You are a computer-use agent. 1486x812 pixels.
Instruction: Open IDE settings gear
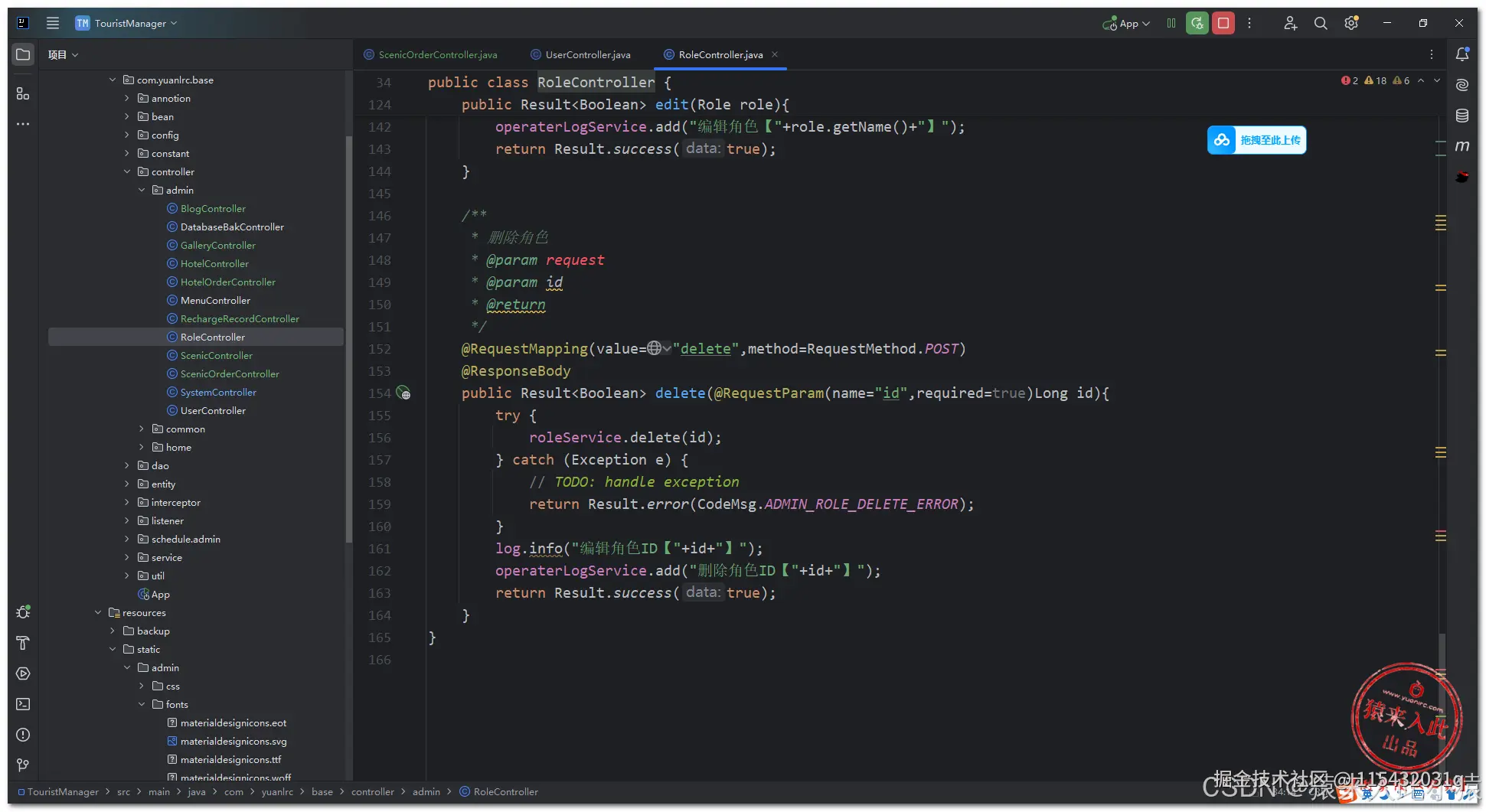coord(1351,23)
